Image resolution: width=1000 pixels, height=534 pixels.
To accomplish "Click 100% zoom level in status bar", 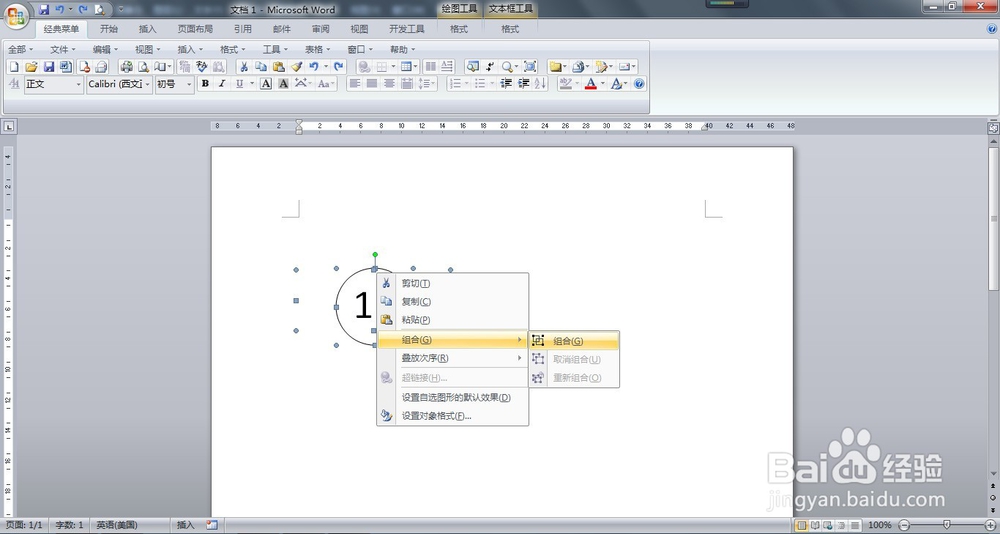I will tap(879, 525).
